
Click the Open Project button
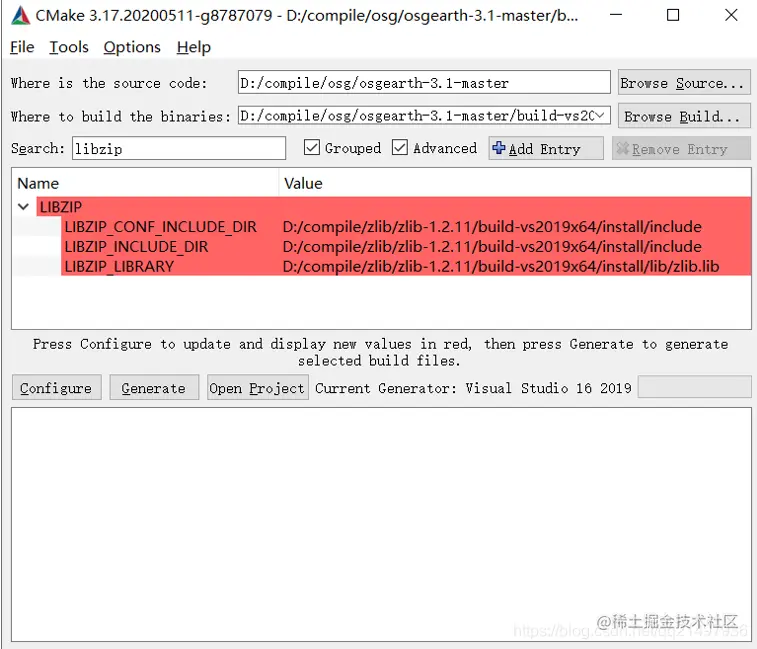coord(257,388)
